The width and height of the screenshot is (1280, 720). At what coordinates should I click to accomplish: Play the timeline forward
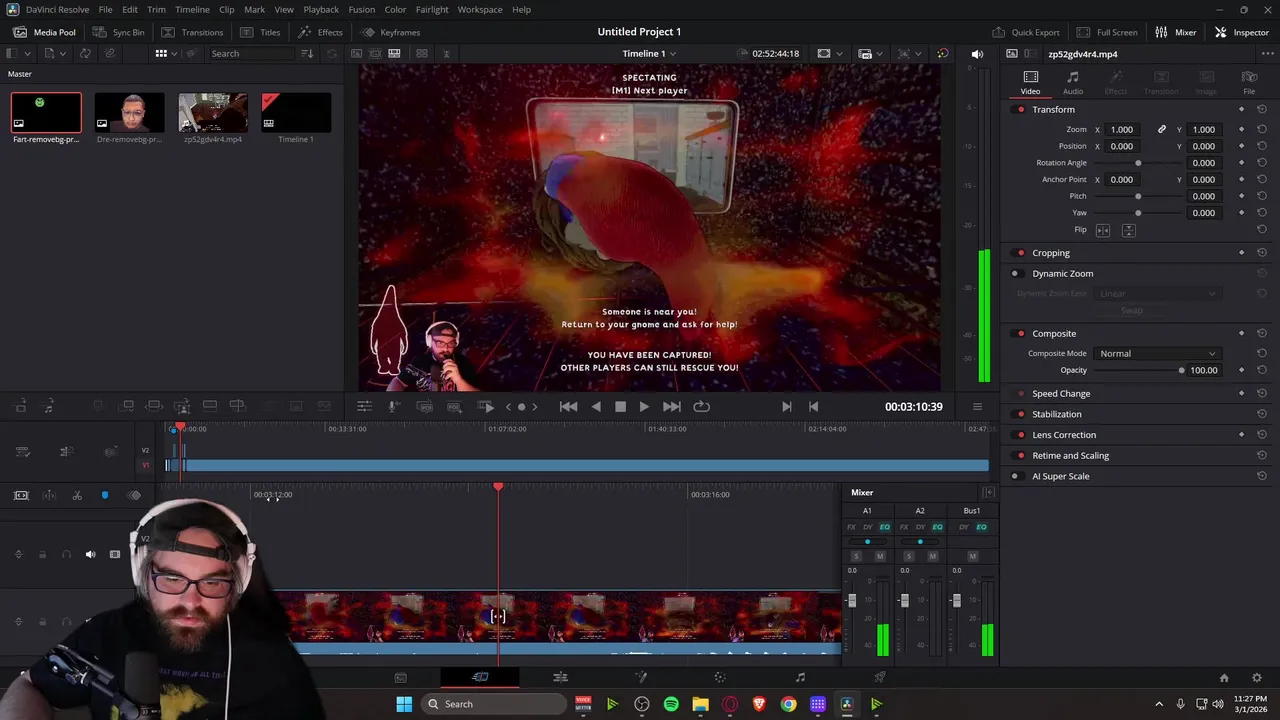[644, 406]
